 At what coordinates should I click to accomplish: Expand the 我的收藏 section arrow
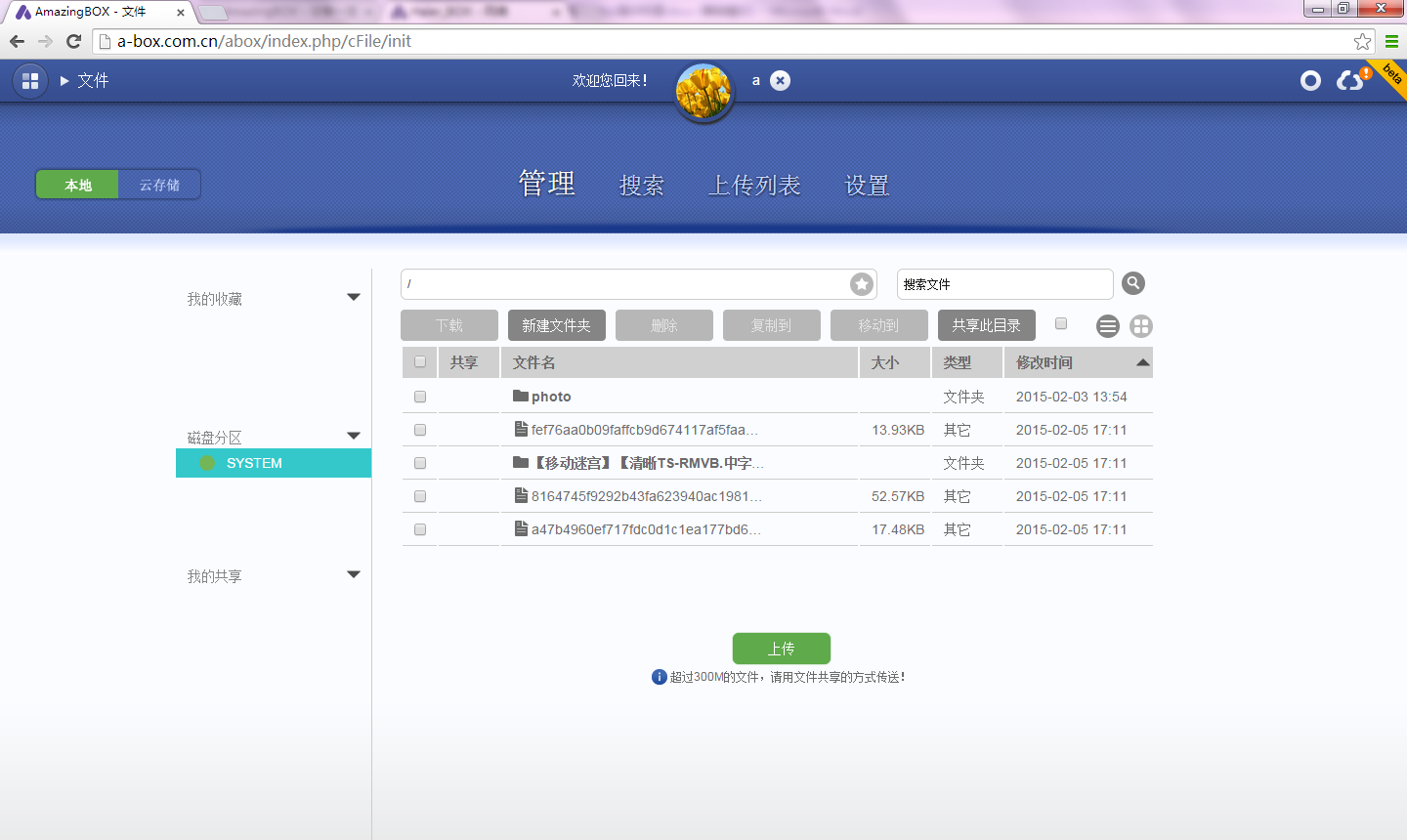pyautogui.click(x=354, y=297)
